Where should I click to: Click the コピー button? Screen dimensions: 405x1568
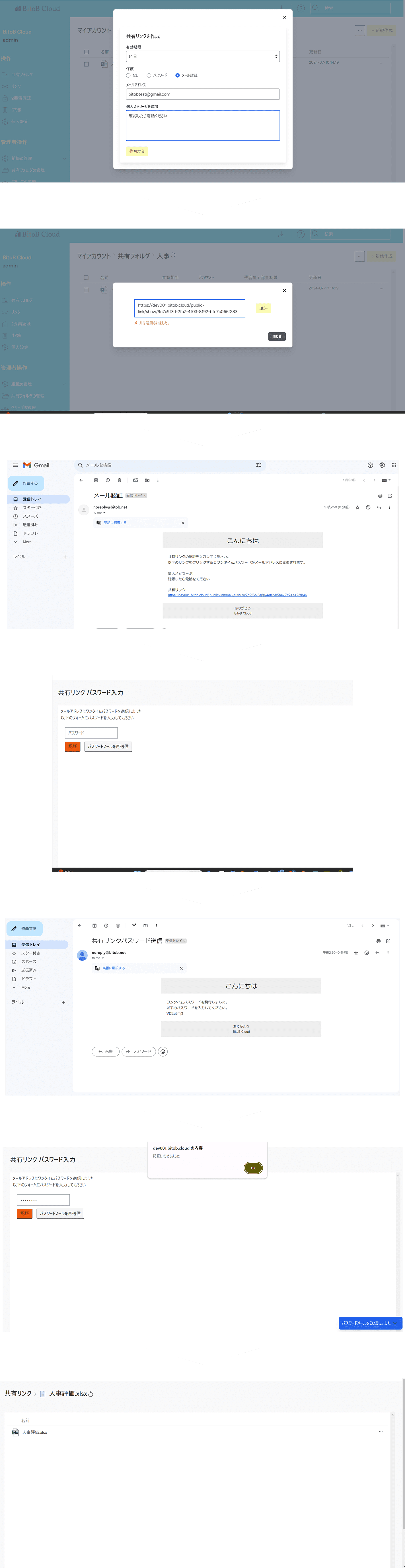(263, 309)
